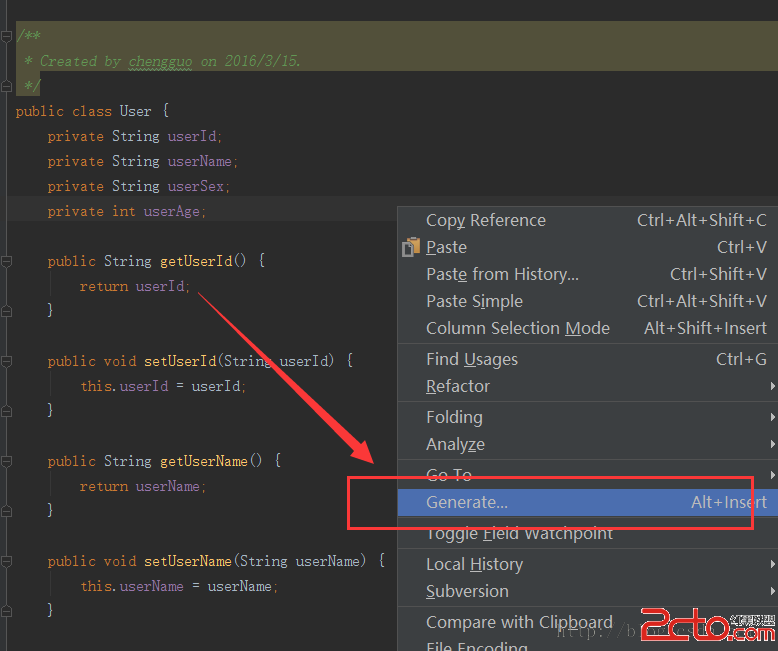The width and height of the screenshot is (778, 651).
Task: Click the Paste clipboard icon in context menu
Action: click(411, 247)
